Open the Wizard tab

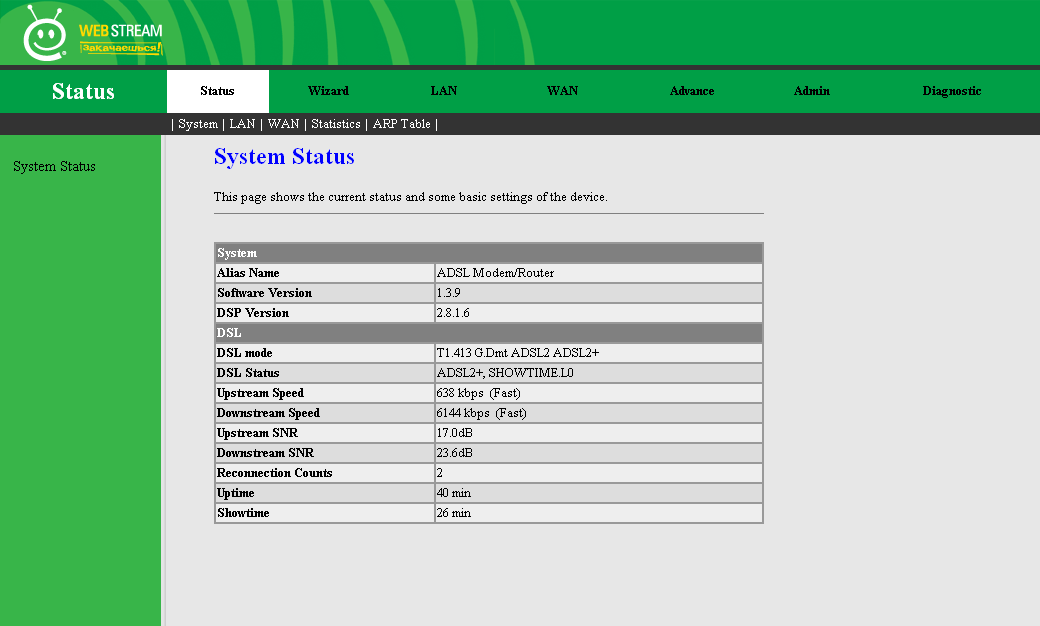328,91
